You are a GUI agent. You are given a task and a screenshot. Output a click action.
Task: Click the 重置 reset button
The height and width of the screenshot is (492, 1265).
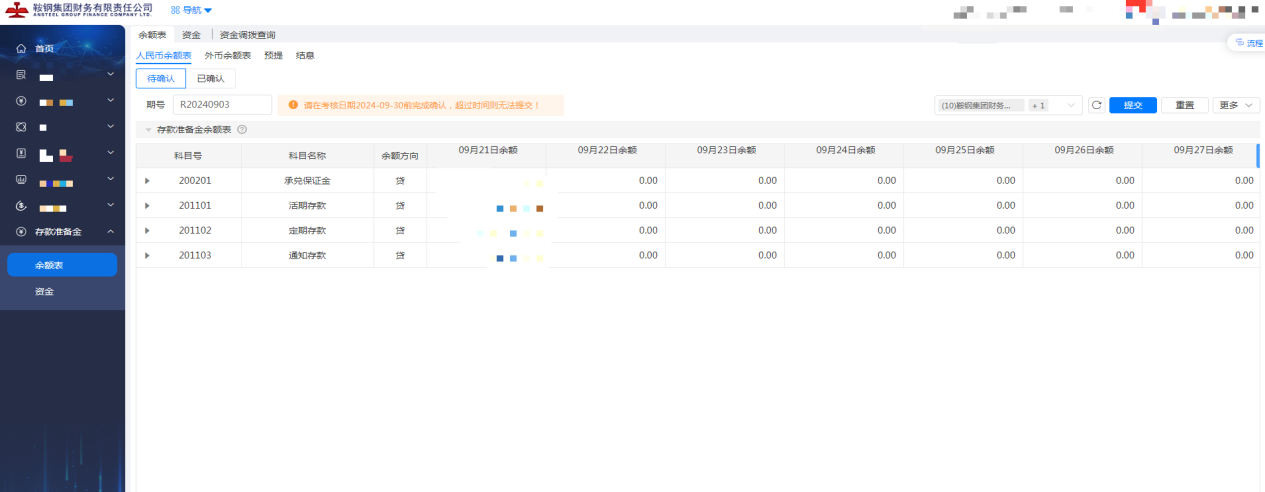[1184, 105]
